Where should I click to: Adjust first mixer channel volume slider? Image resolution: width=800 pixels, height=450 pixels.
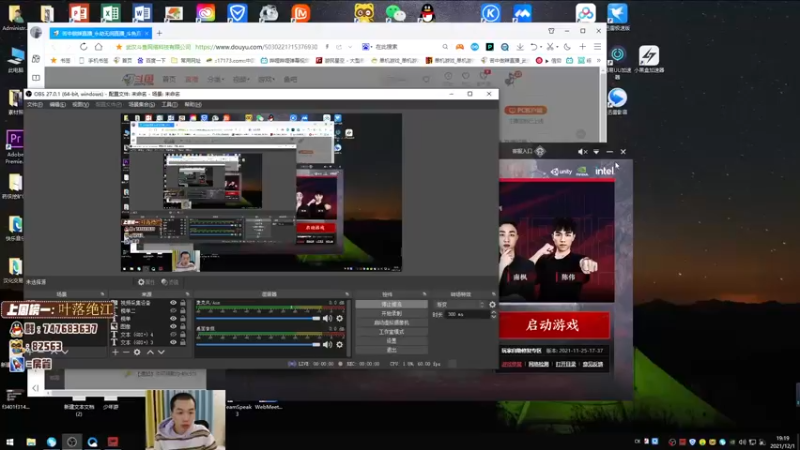click(258, 318)
